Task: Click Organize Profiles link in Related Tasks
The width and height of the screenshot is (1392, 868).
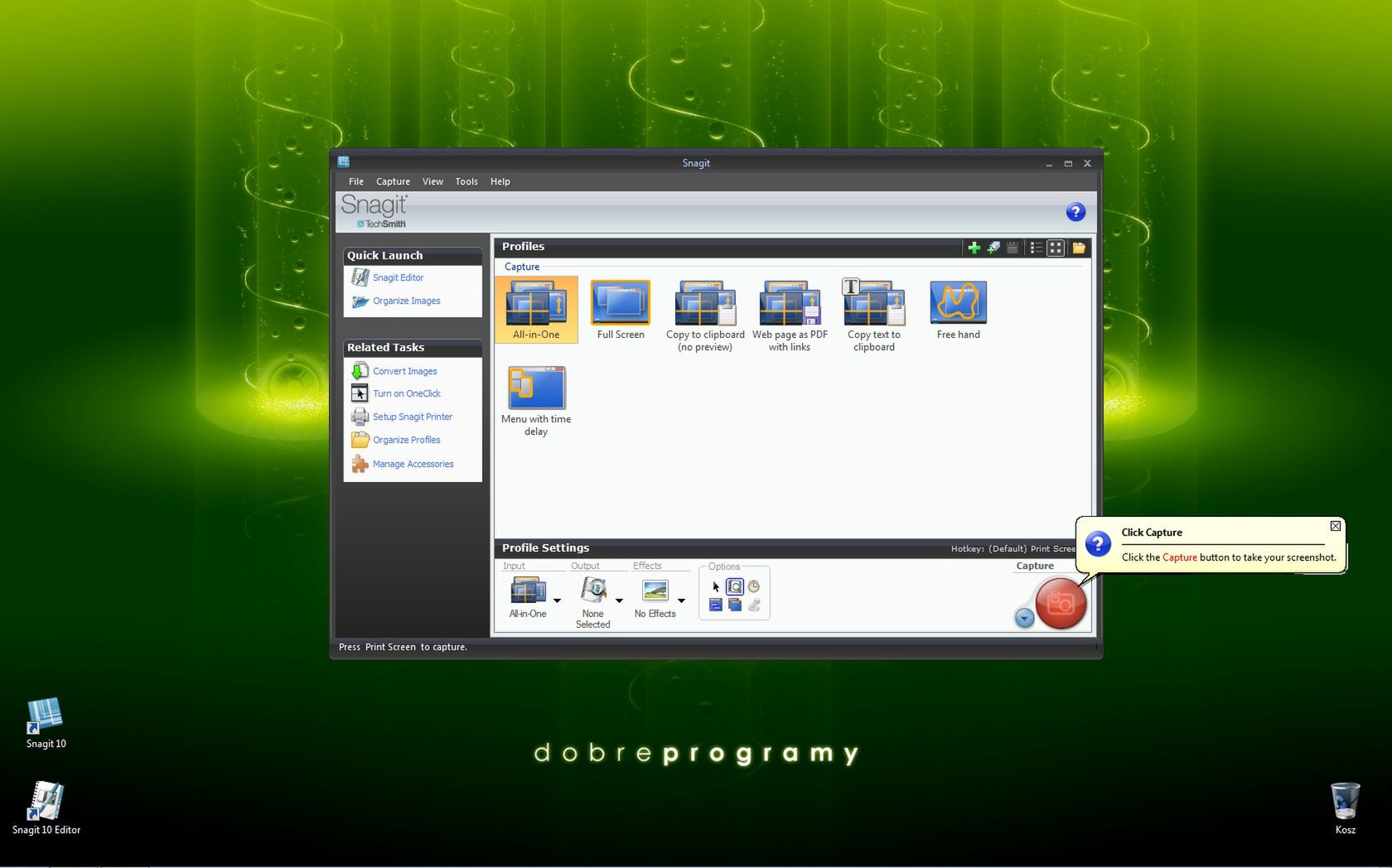Action: pos(406,440)
